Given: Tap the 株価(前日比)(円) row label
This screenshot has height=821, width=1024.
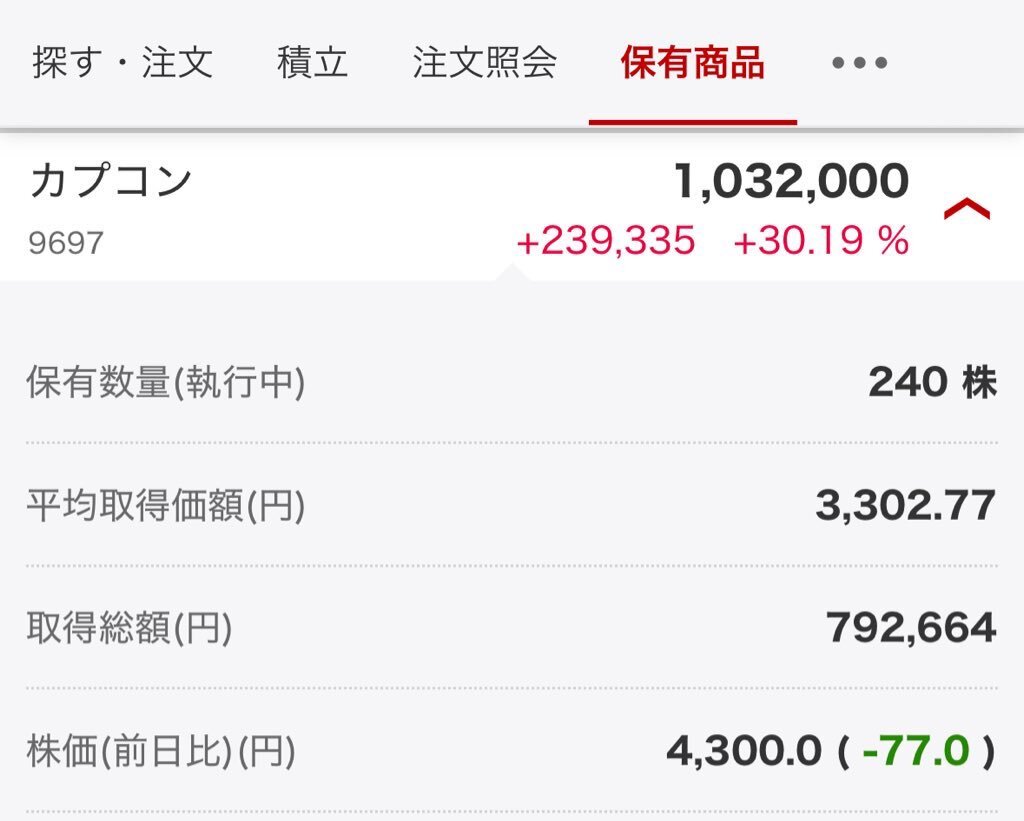Looking at the screenshot, I should pyautogui.click(x=161, y=750).
